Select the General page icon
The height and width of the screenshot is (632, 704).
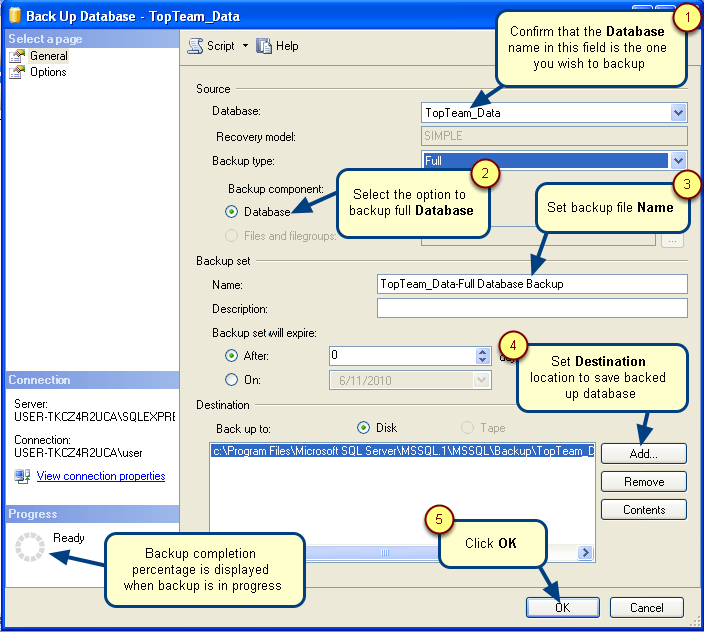coord(16,57)
